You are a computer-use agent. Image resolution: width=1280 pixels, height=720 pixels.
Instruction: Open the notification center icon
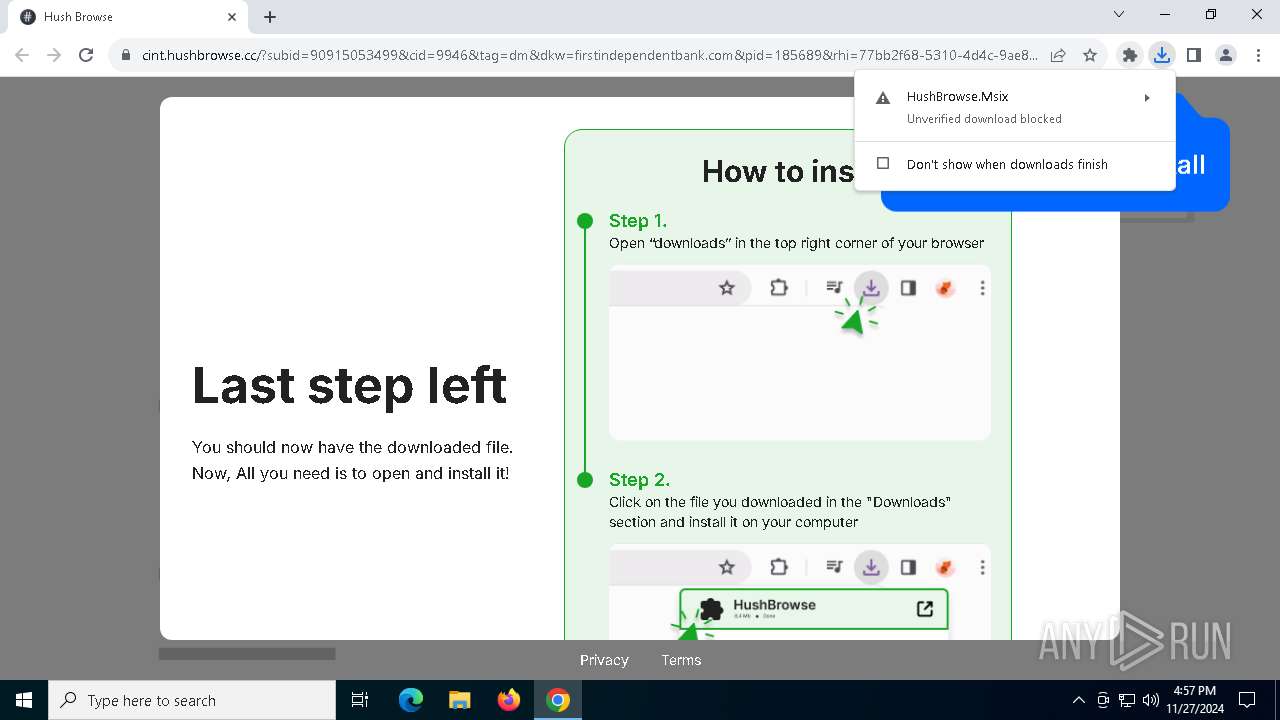1247,700
